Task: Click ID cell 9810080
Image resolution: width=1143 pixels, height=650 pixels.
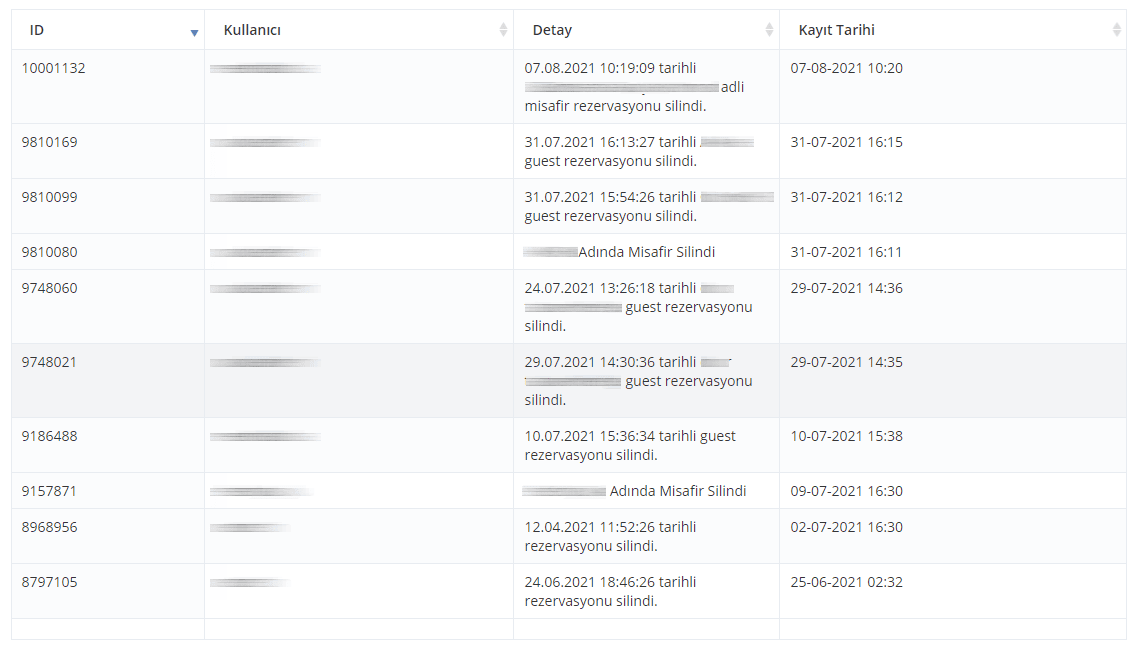Action: point(50,252)
